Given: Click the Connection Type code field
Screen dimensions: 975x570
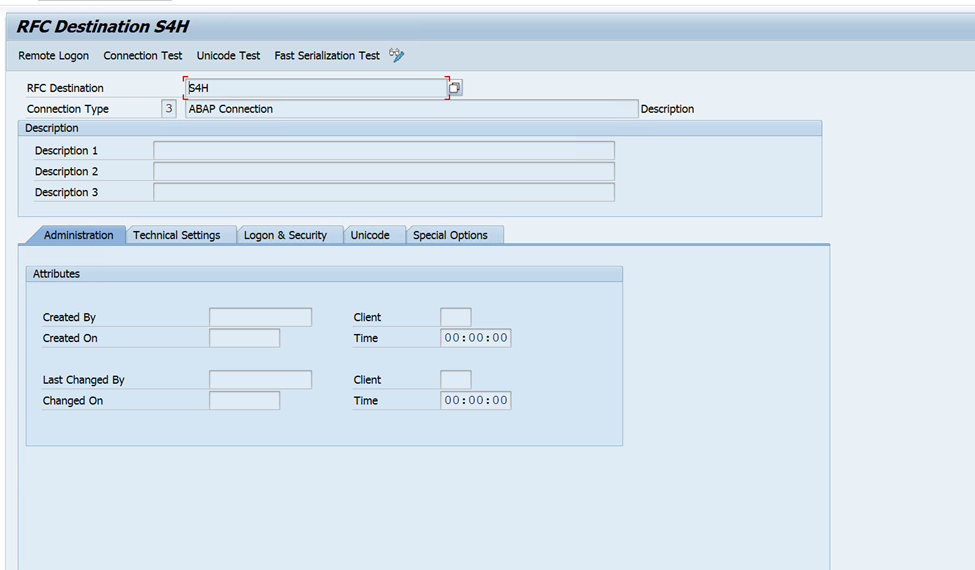Looking at the screenshot, I should point(169,109).
